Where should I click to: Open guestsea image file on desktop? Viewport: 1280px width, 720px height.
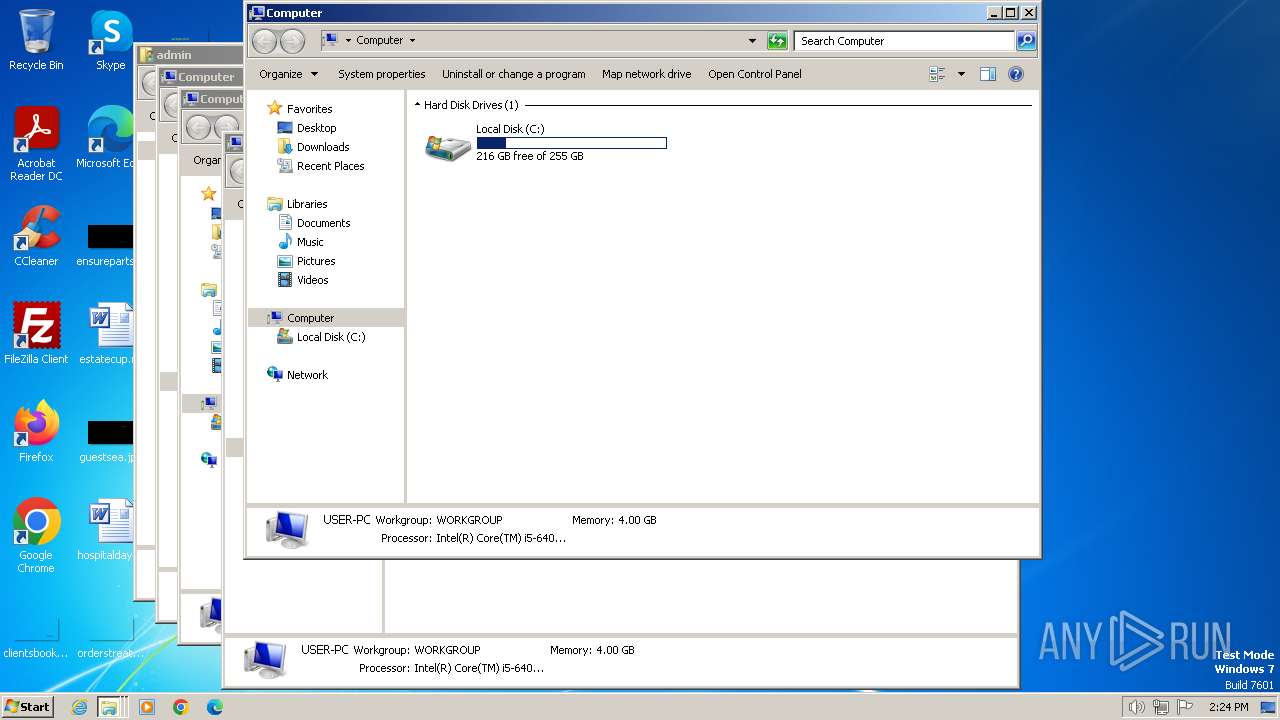[108, 439]
